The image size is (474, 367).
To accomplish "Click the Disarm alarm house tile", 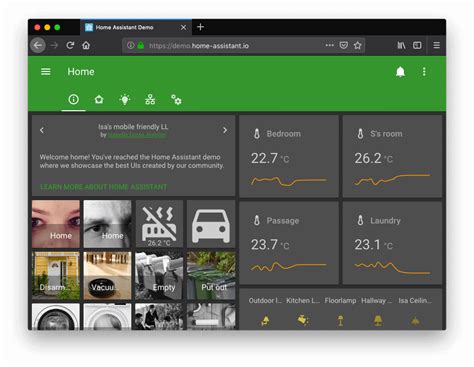I will coord(56,276).
